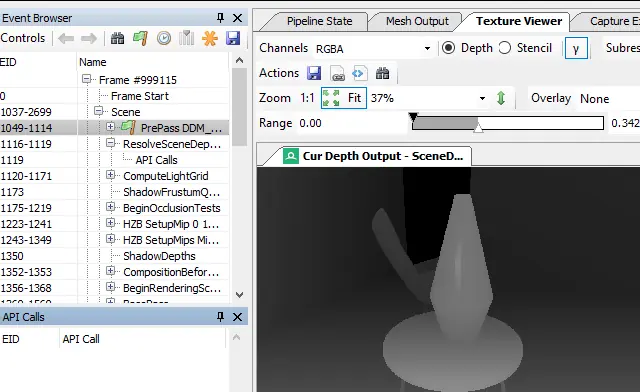Set zoom to 1:1
This screenshot has height=392, width=640.
307,98
